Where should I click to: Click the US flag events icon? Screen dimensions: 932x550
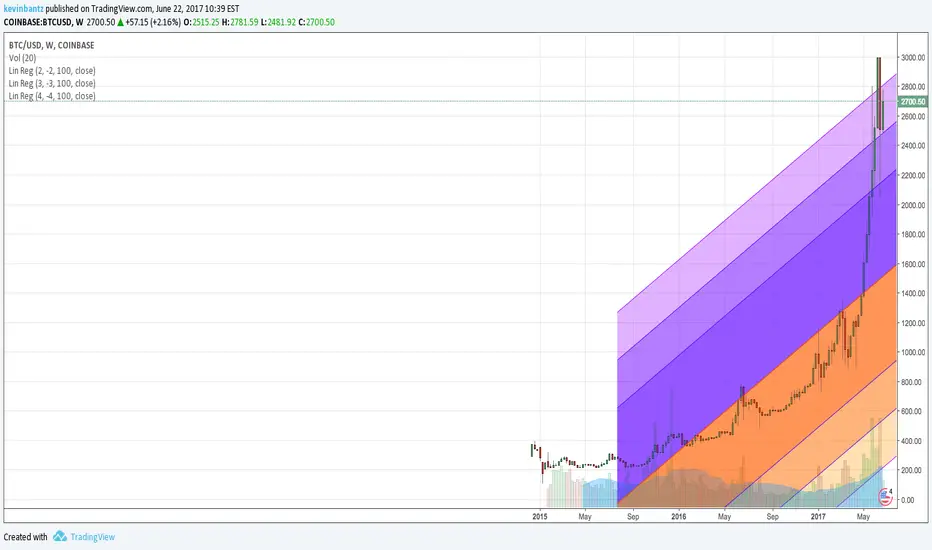pos(886,496)
